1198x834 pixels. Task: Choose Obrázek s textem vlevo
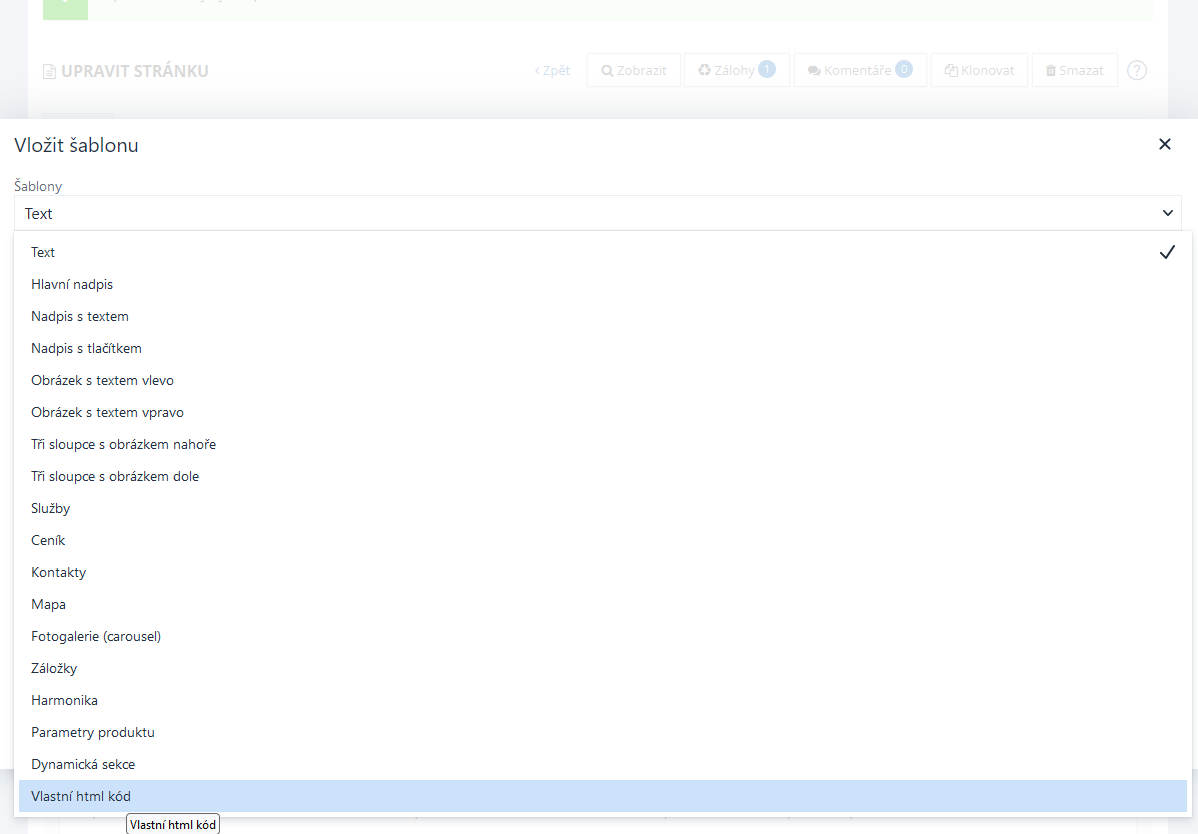[x=102, y=380]
